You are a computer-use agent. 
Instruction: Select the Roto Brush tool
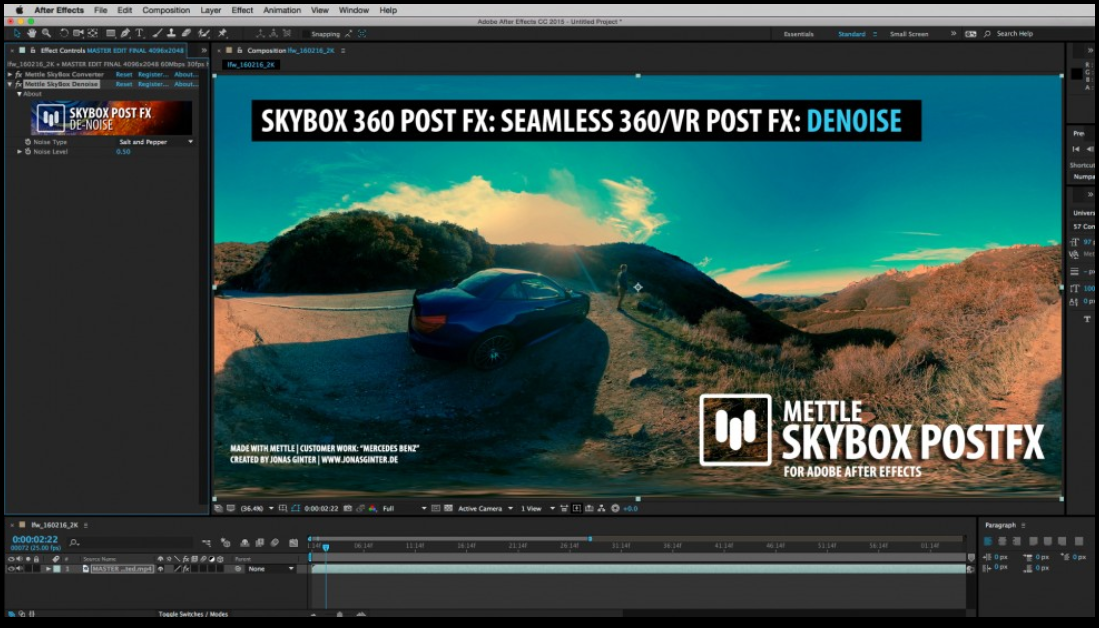coord(204,34)
